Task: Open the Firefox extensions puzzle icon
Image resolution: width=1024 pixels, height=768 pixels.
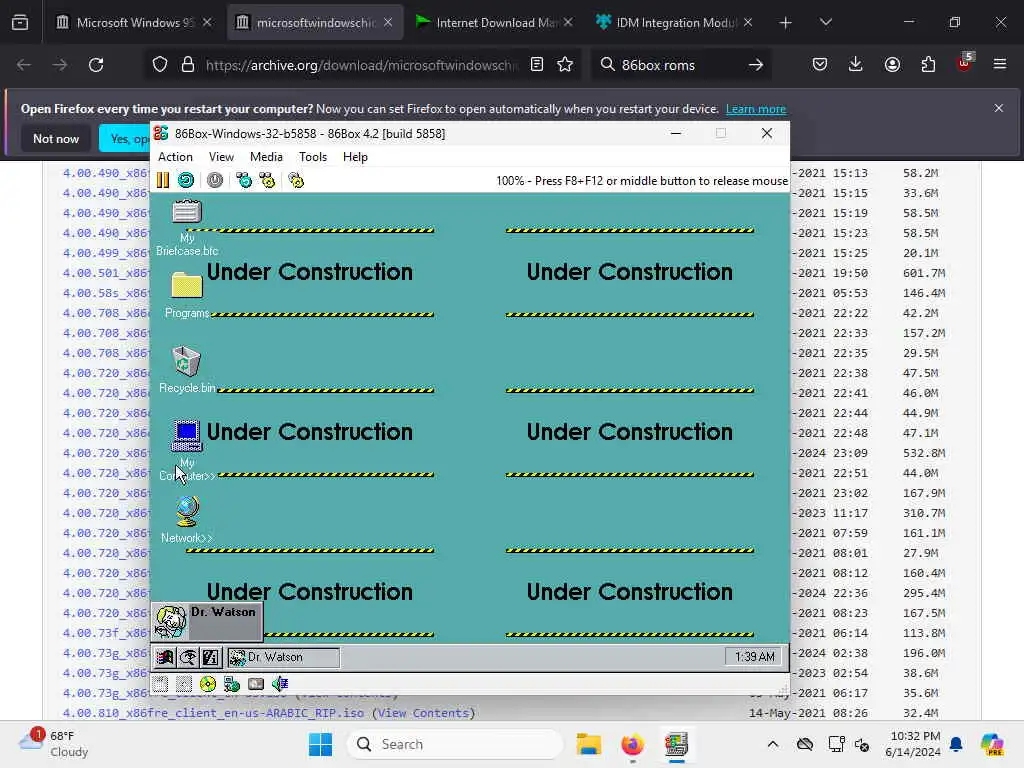Action: pos(928,64)
